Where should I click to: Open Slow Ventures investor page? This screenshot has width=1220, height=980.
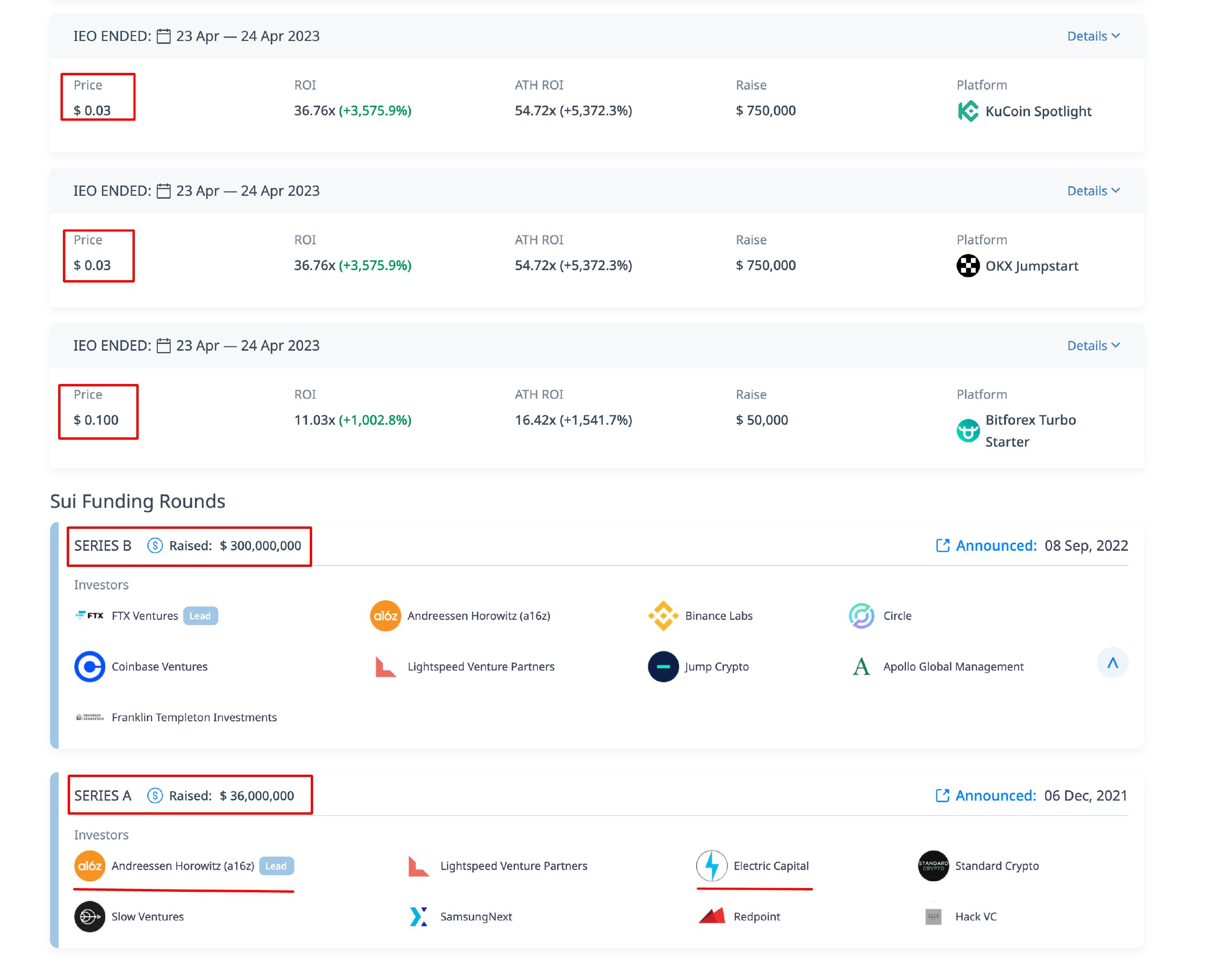coord(147,917)
